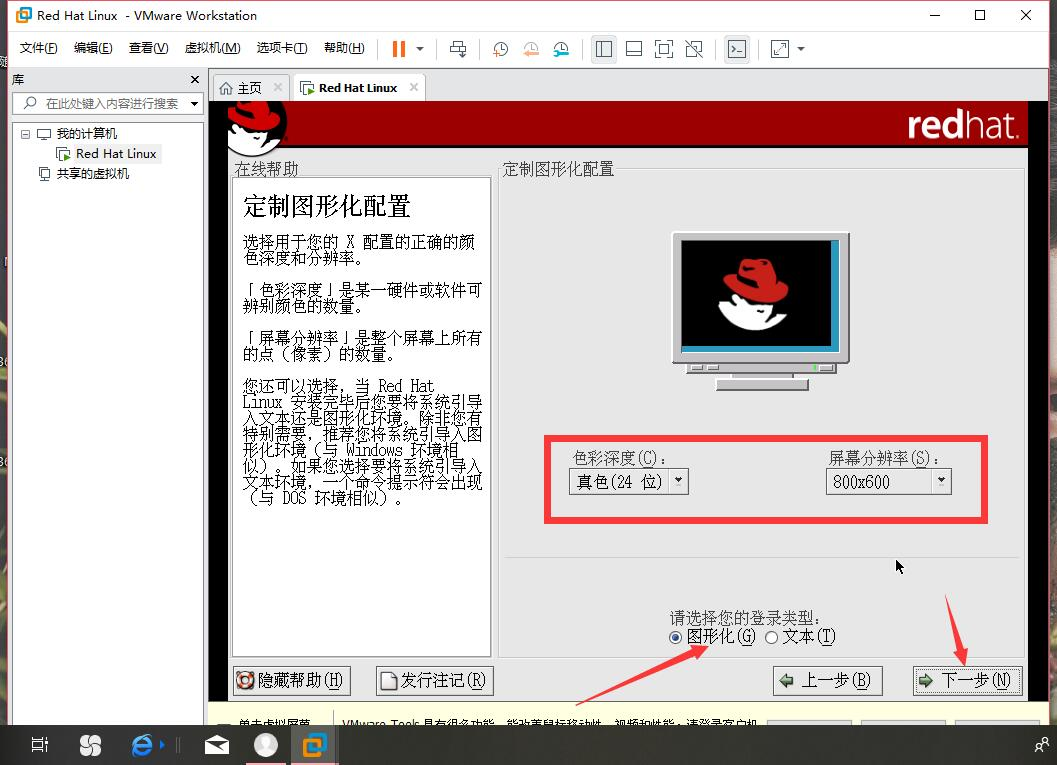The height and width of the screenshot is (765, 1057).
Task: Proceed with 下一步(N)
Action: pyautogui.click(x=967, y=681)
